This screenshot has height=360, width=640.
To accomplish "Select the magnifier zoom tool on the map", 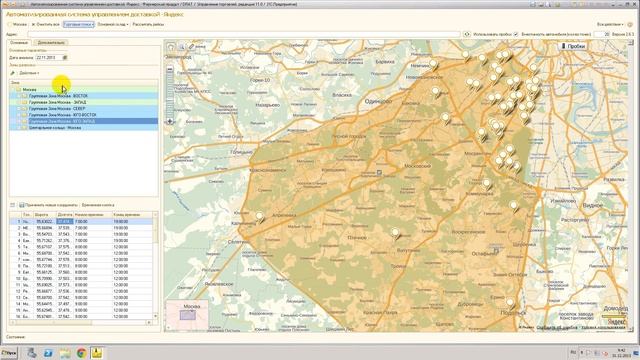I will click(182, 47).
